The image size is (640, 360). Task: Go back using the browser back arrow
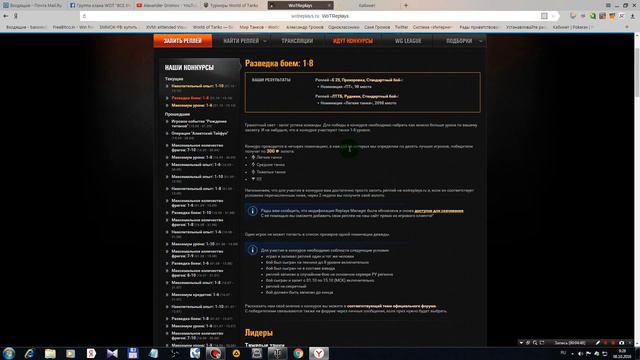6,16
